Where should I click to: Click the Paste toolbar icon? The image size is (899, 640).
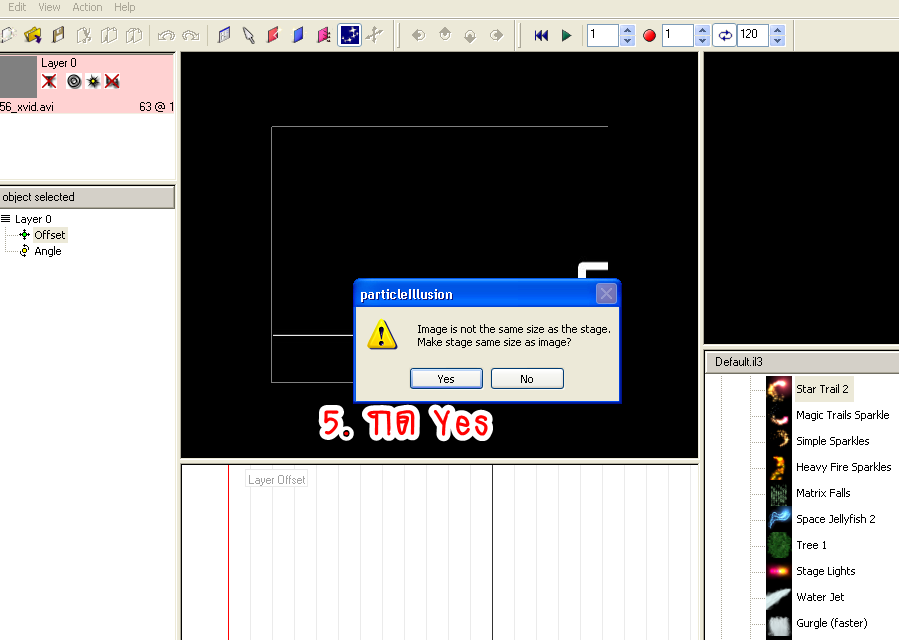point(134,35)
